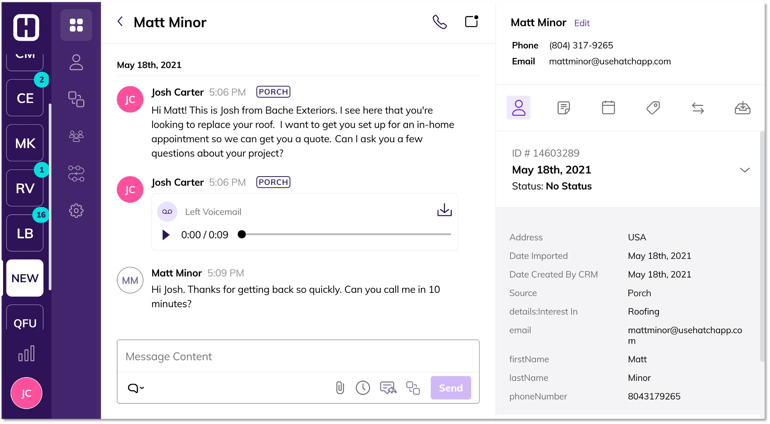Viewport: 770px width, 424px height.
Task: Open the notes tab in contact panel
Action: (x=563, y=108)
